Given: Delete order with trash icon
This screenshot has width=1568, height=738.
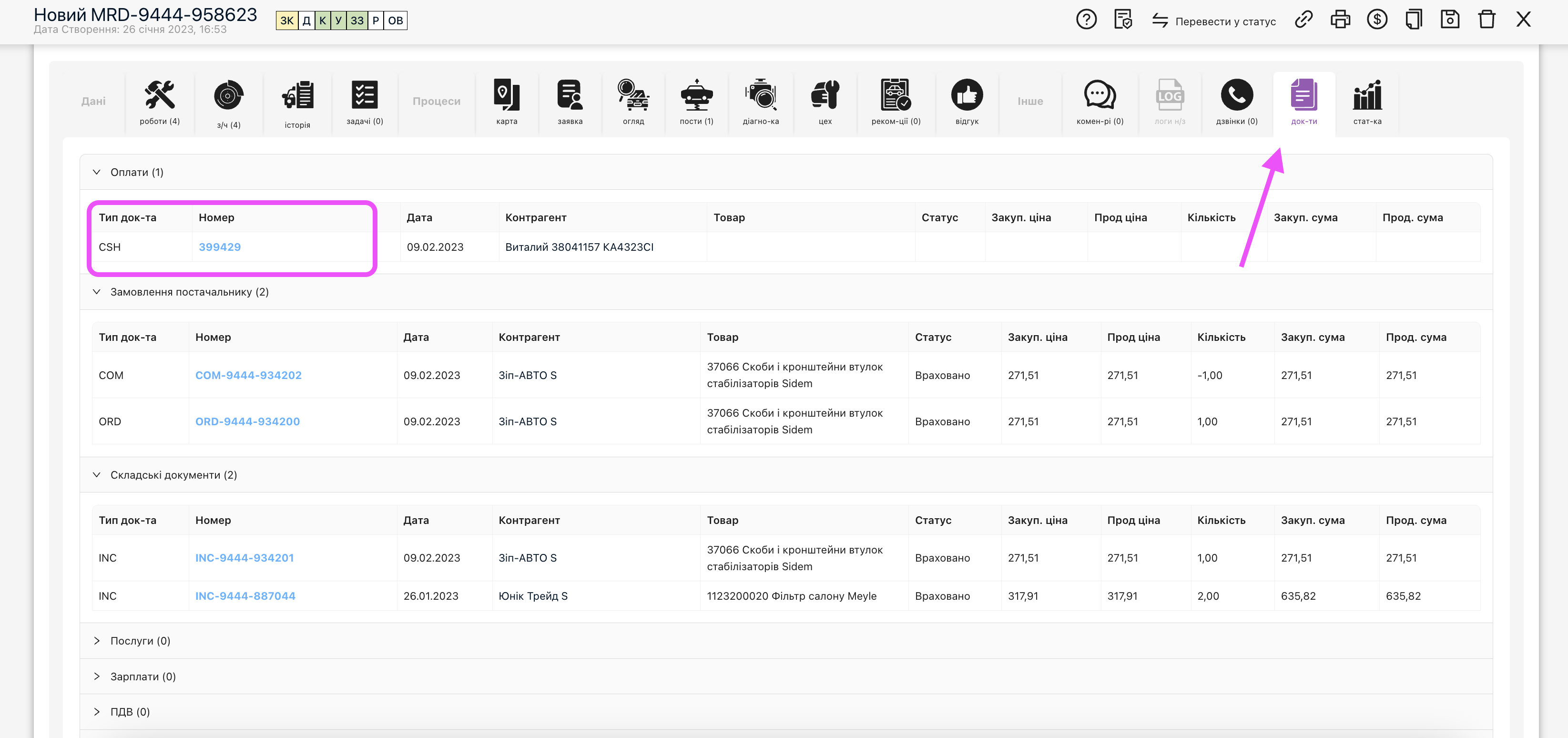Looking at the screenshot, I should pos(1487,20).
